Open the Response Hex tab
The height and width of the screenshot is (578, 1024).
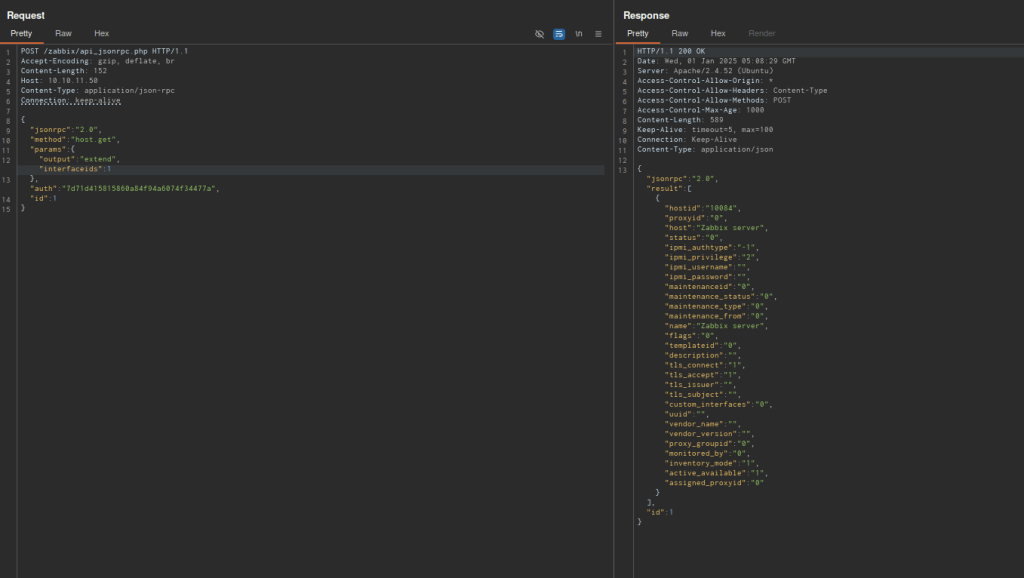(718, 33)
